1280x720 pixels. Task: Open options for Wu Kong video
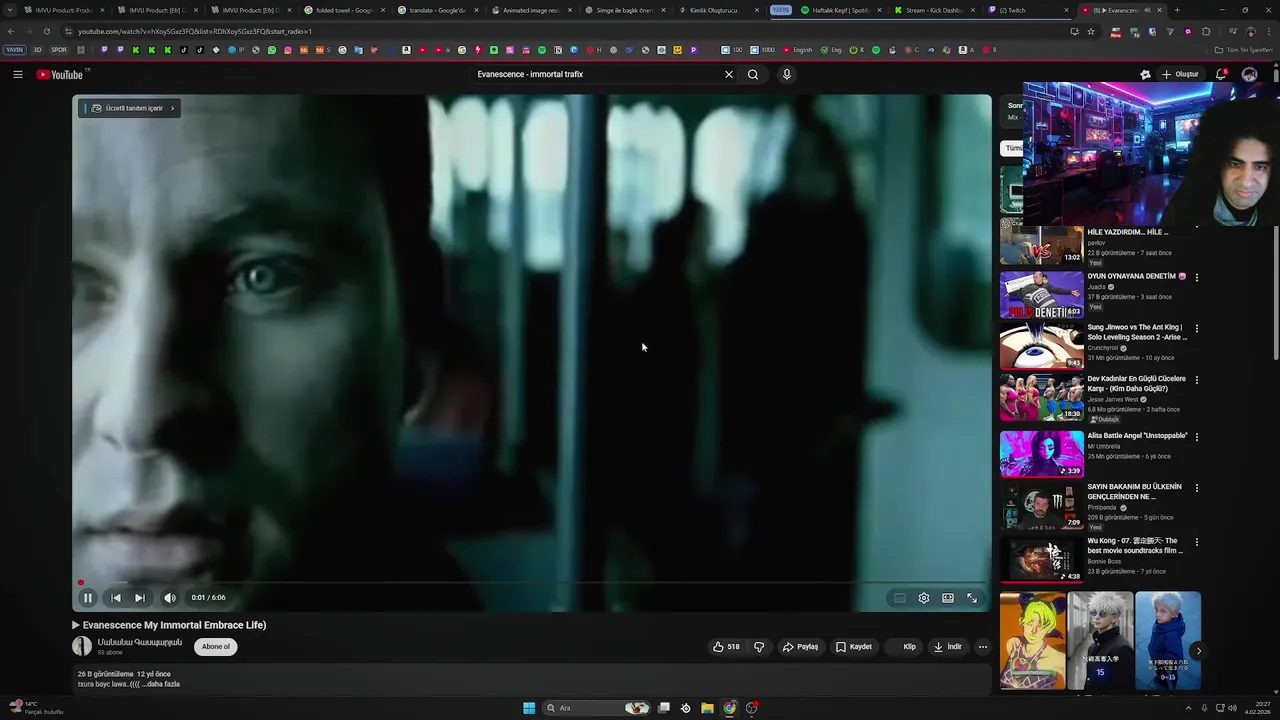[x=1197, y=542]
